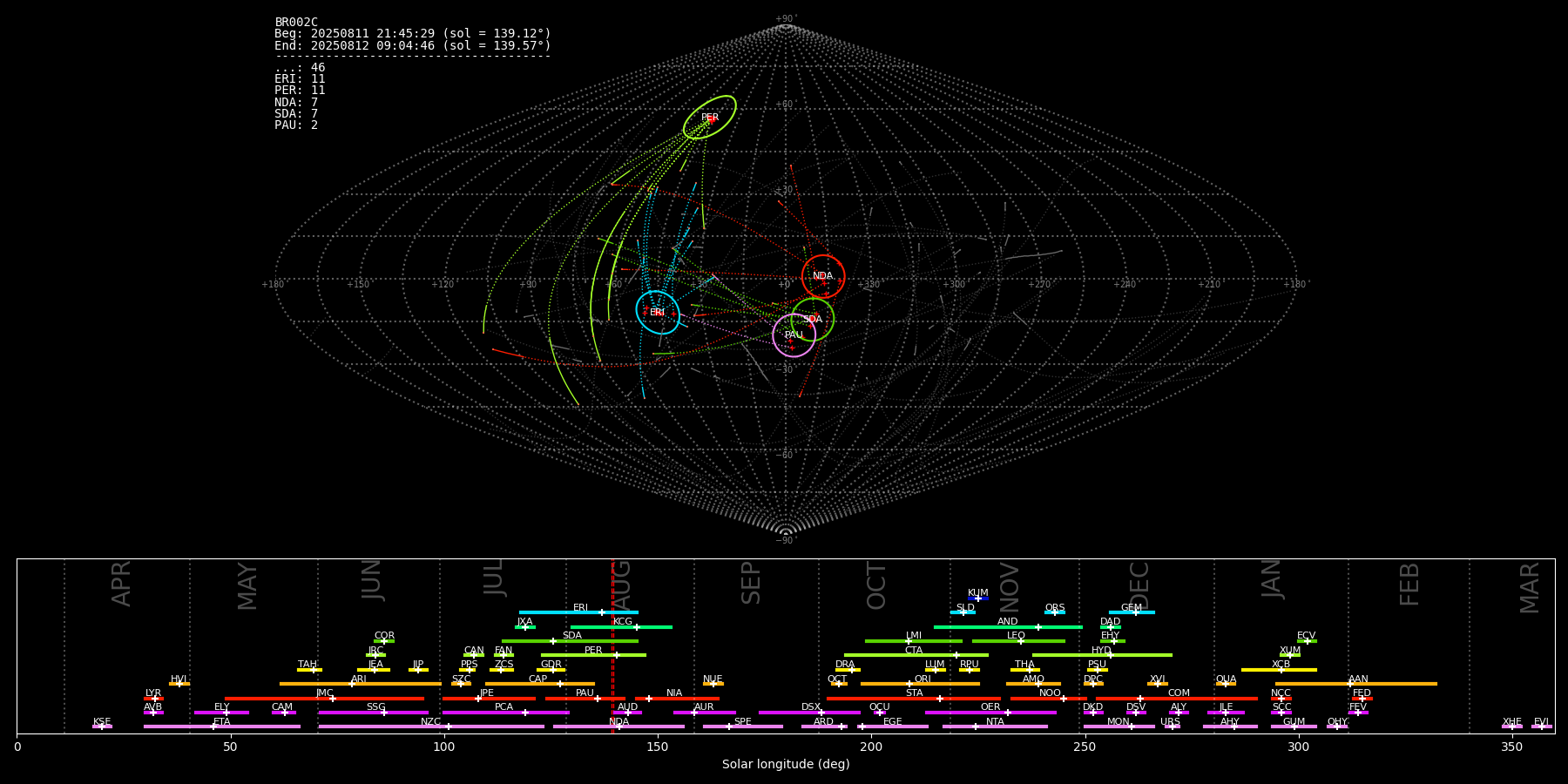Click the KUM shower bar in the timeline

coord(978,598)
